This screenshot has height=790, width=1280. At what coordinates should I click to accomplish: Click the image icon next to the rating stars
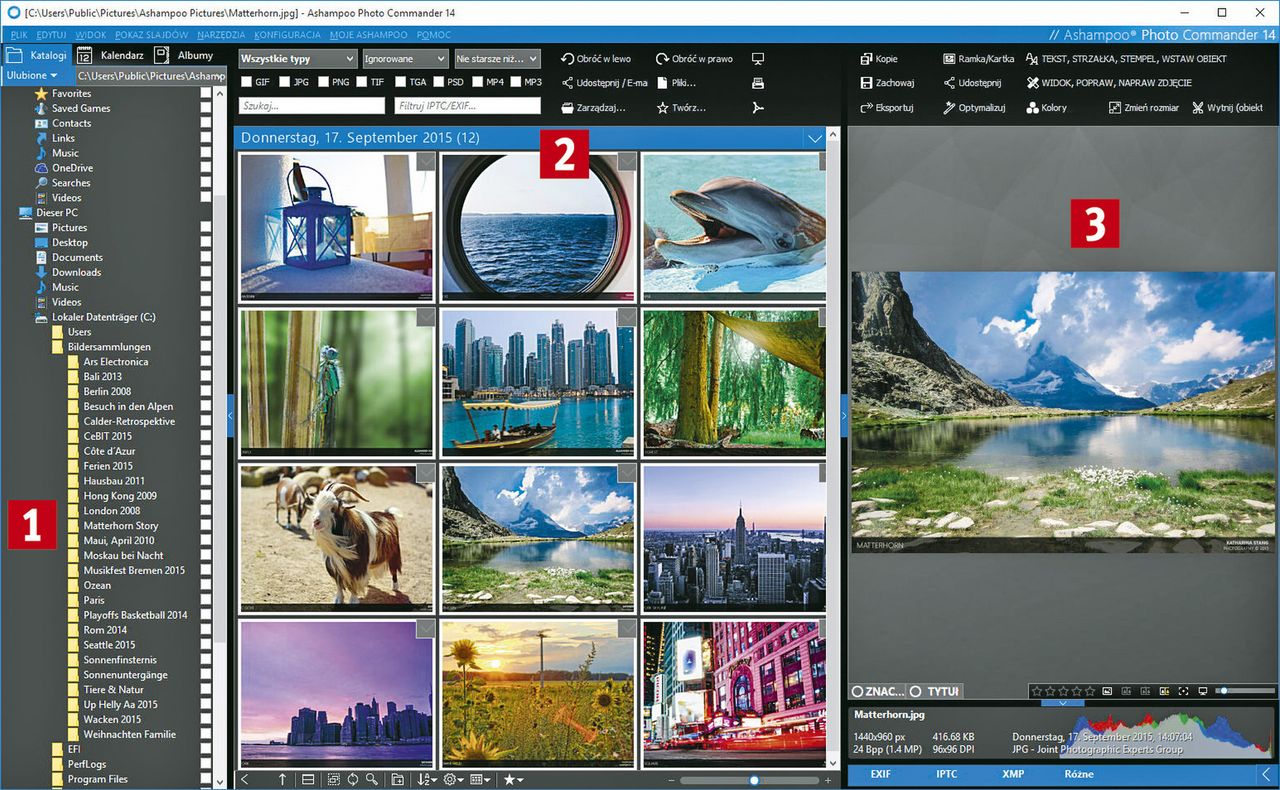[x=1107, y=691]
